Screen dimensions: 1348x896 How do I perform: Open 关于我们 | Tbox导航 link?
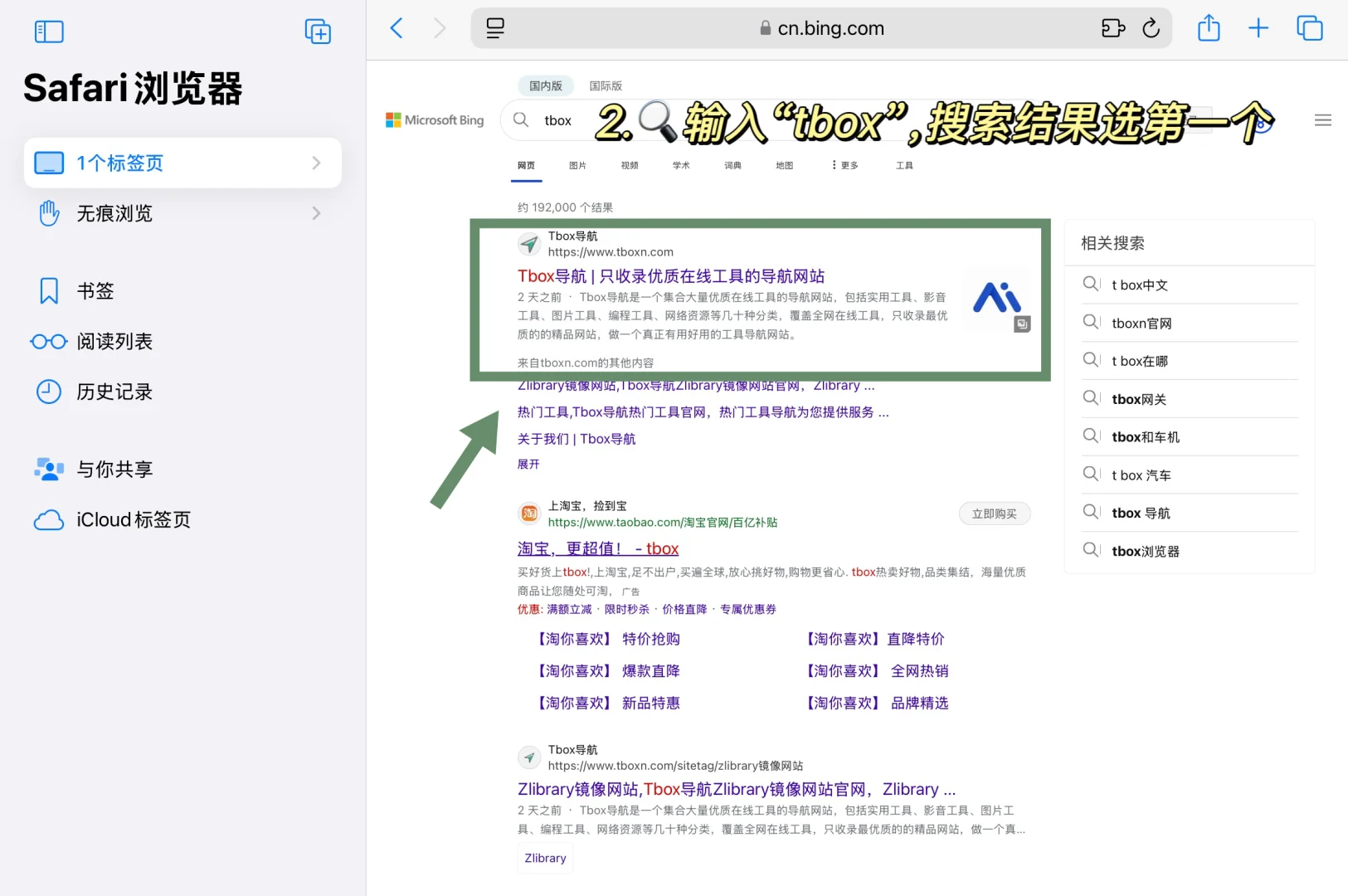tap(577, 439)
